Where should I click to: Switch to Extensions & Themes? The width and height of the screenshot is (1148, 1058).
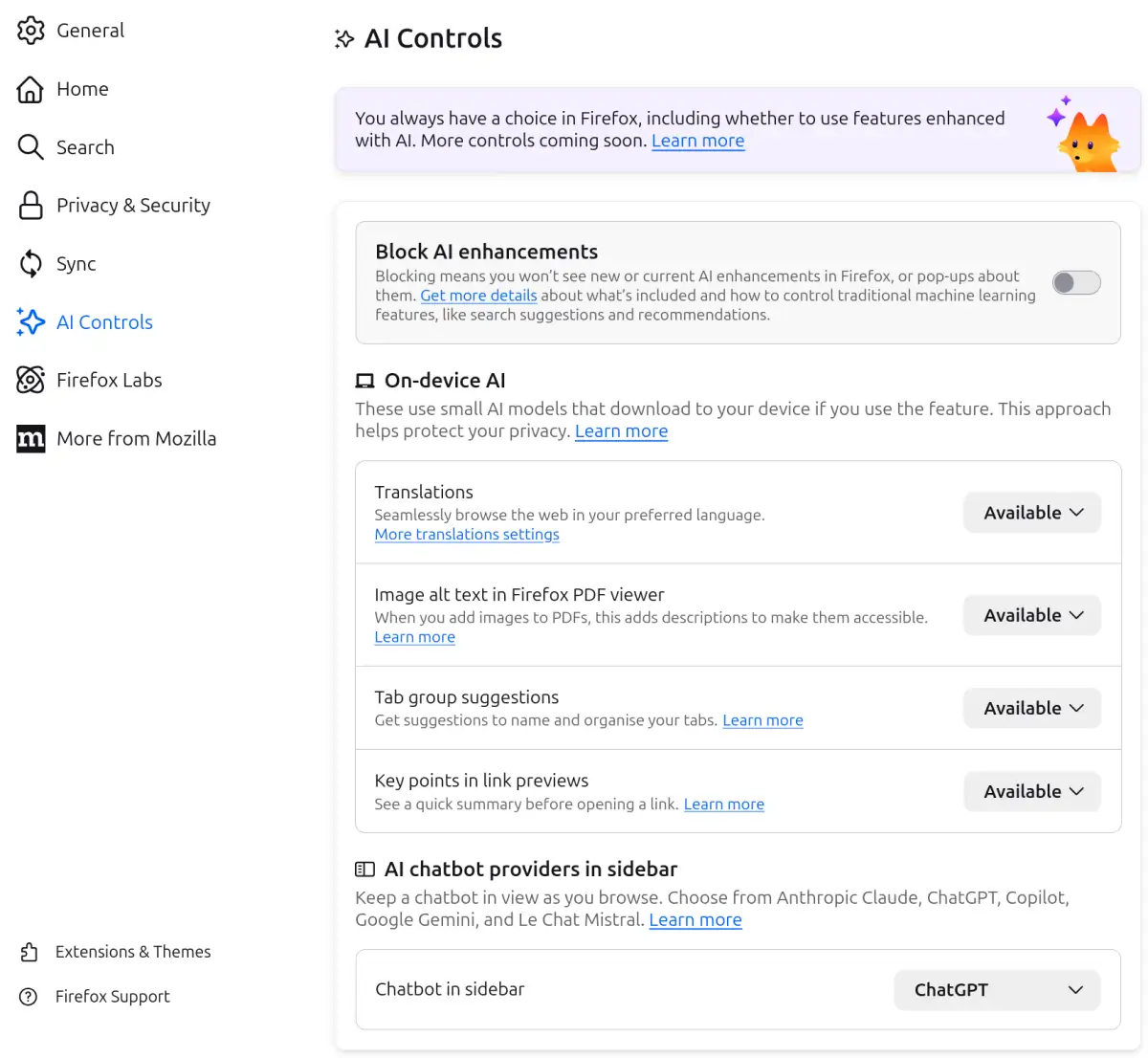pos(133,951)
